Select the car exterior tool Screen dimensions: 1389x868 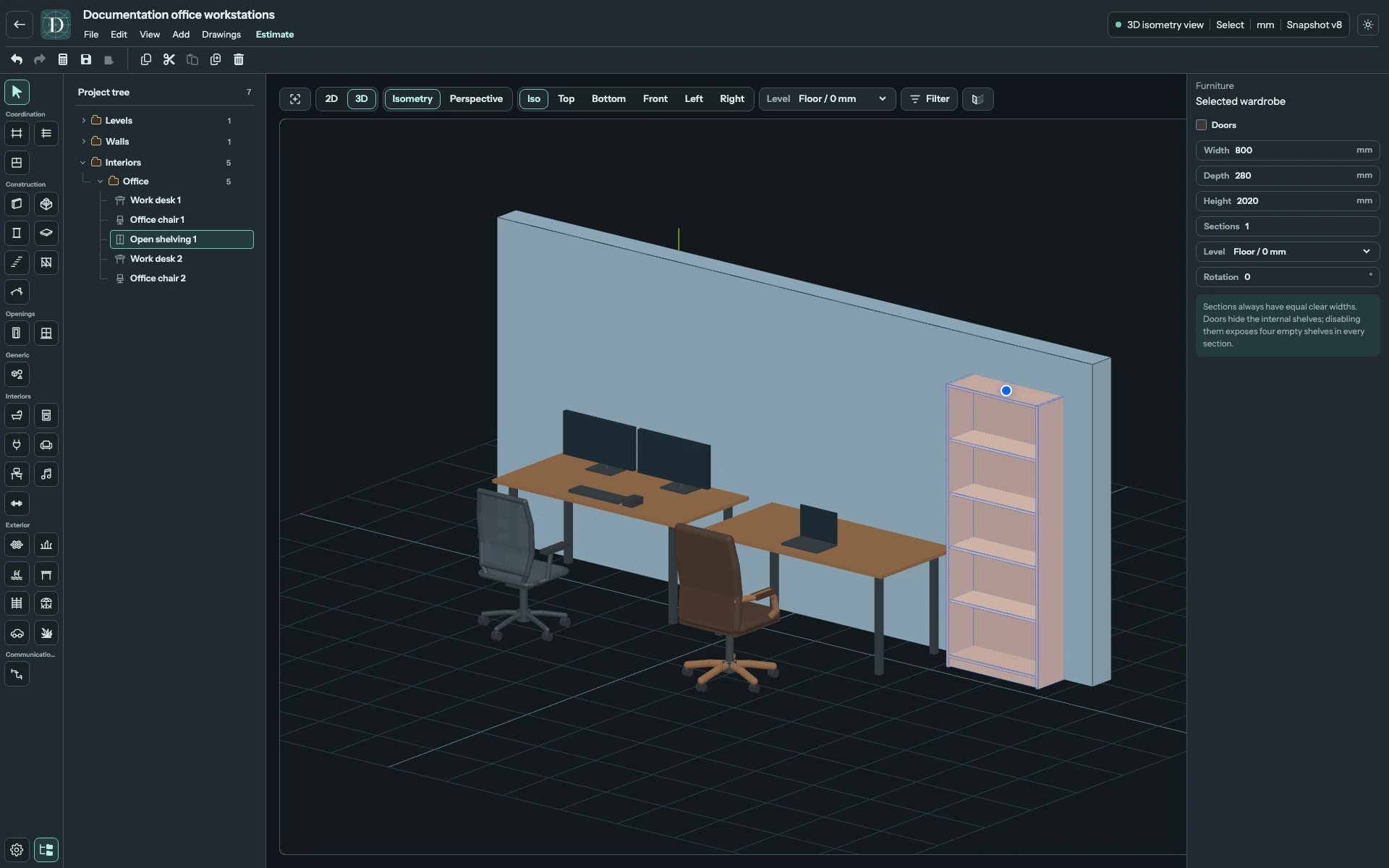pyautogui.click(x=17, y=633)
